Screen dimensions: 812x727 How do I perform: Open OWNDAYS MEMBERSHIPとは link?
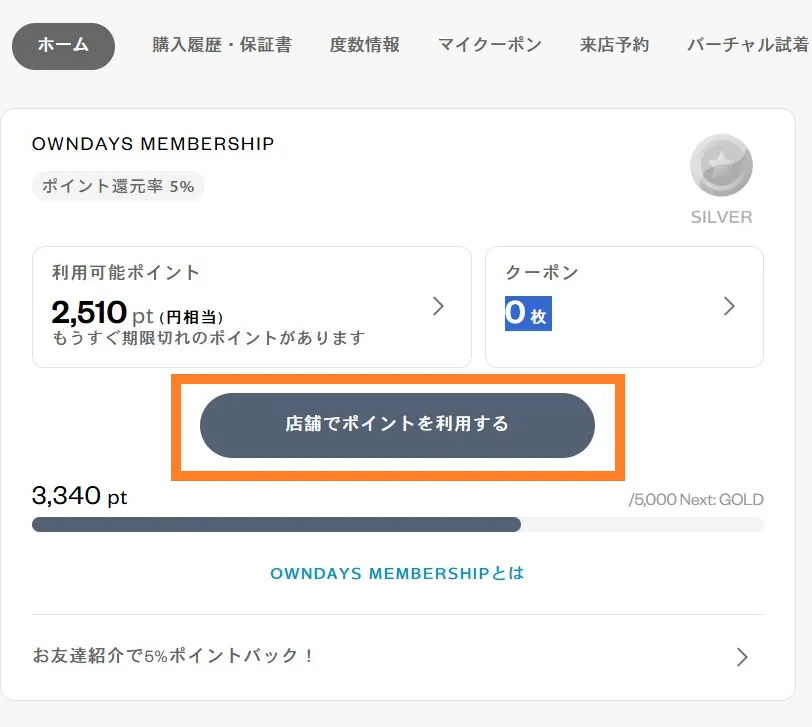coord(397,573)
